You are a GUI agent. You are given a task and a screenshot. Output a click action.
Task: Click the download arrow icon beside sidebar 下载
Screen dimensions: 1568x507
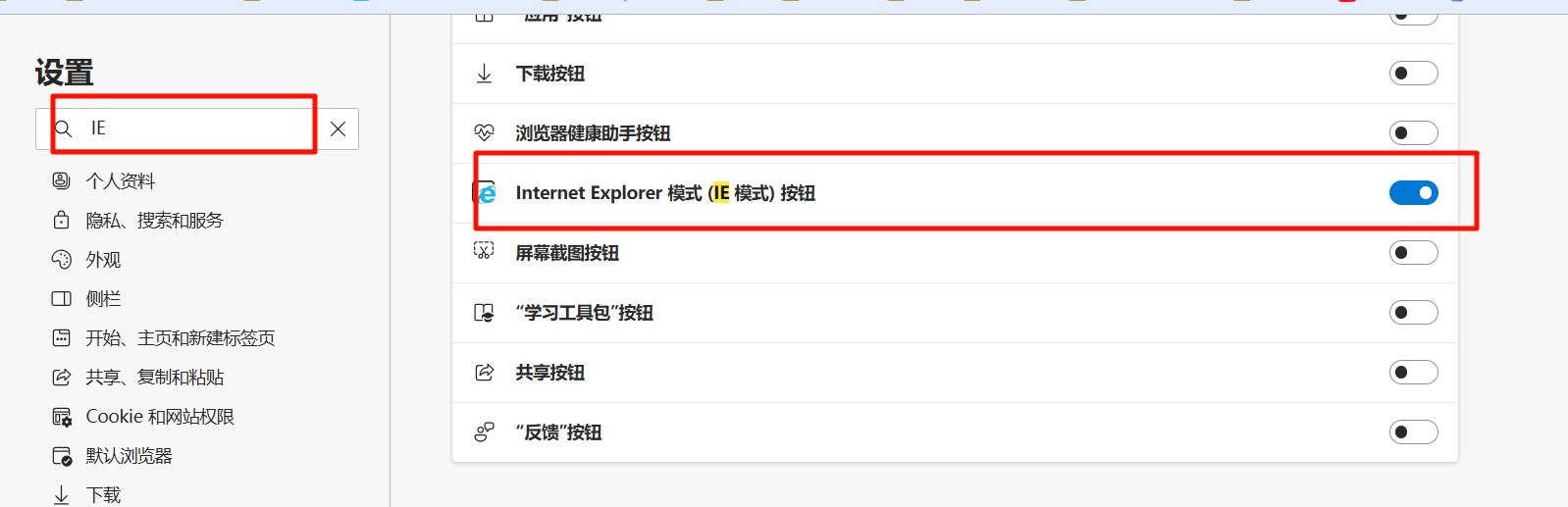pos(61,494)
